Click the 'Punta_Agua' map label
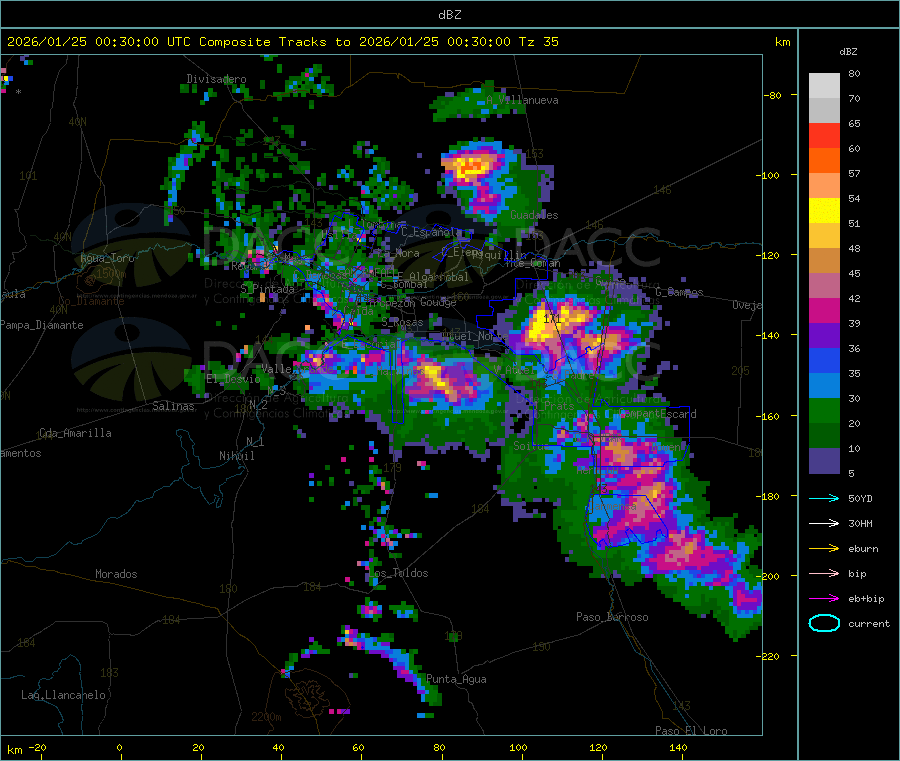 click(x=456, y=679)
